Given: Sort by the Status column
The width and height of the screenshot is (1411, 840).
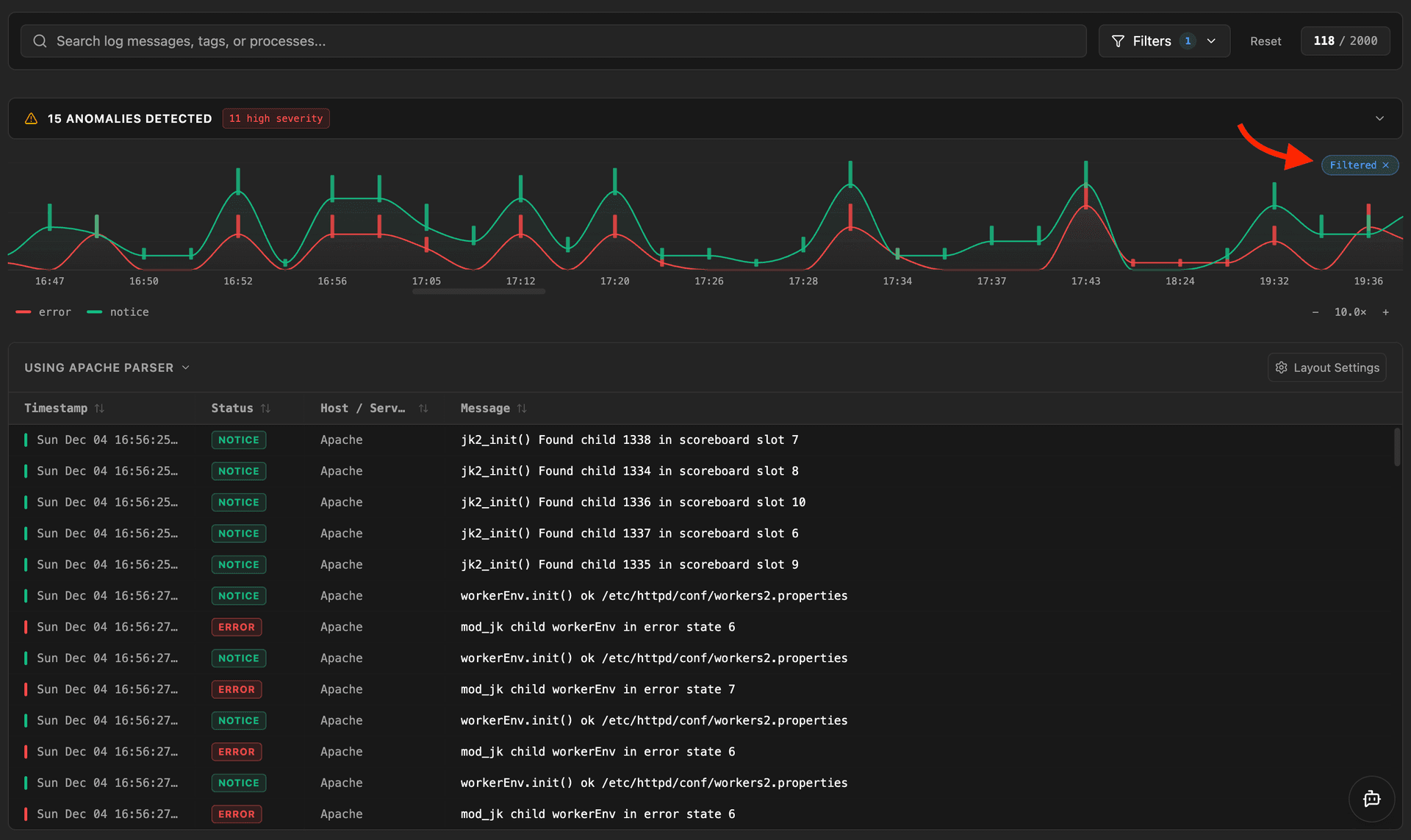Looking at the screenshot, I should tap(241, 408).
